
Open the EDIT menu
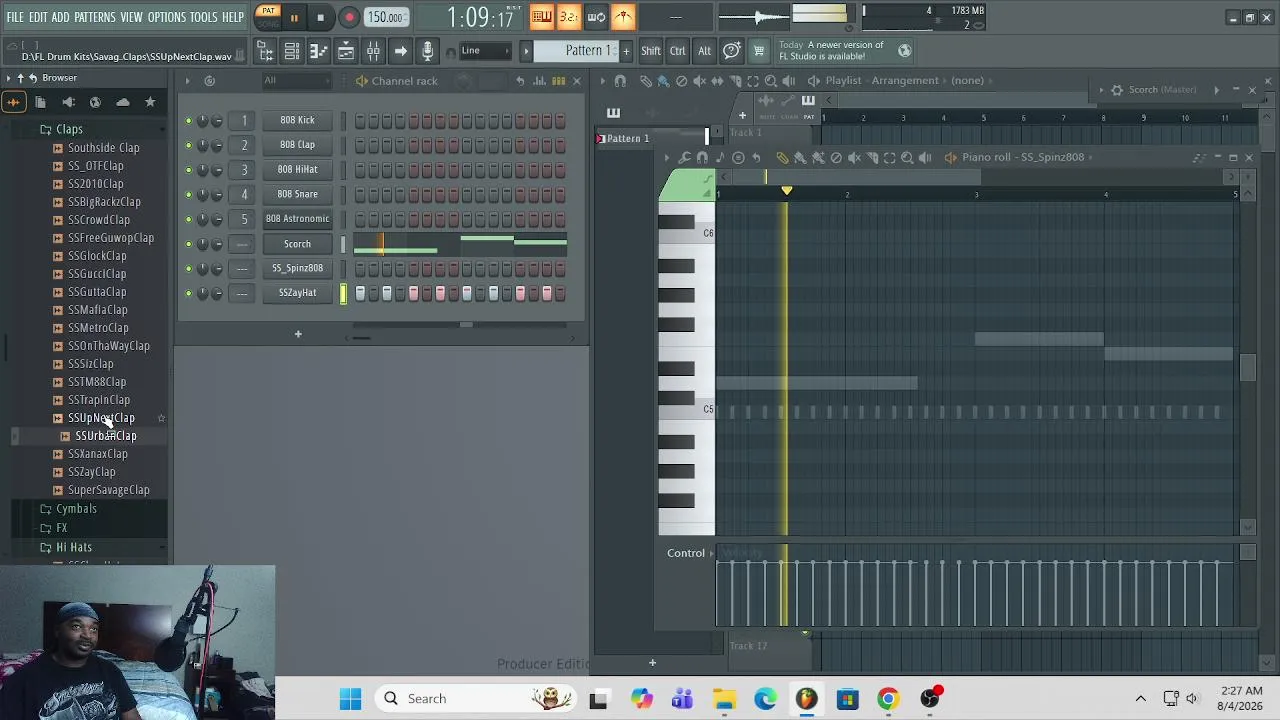[x=39, y=17]
